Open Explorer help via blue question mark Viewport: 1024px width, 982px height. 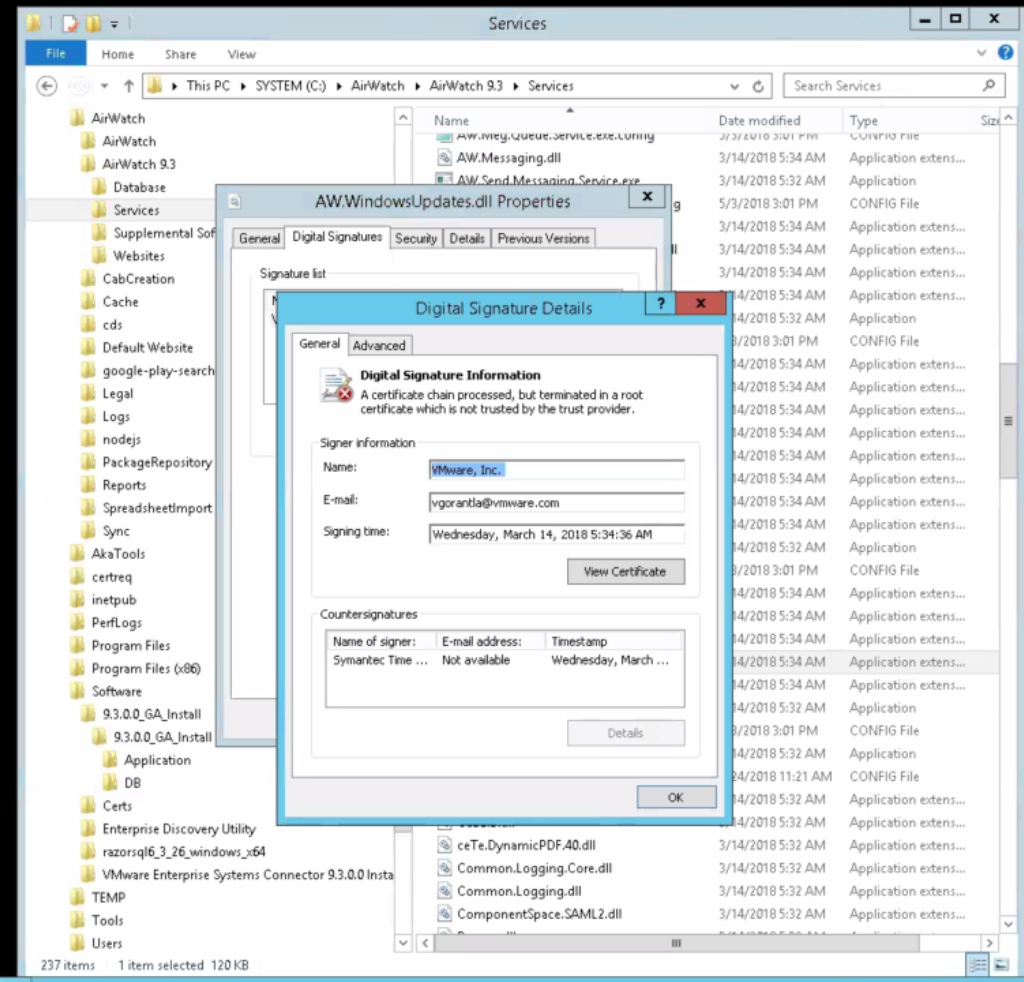[x=1005, y=53]
